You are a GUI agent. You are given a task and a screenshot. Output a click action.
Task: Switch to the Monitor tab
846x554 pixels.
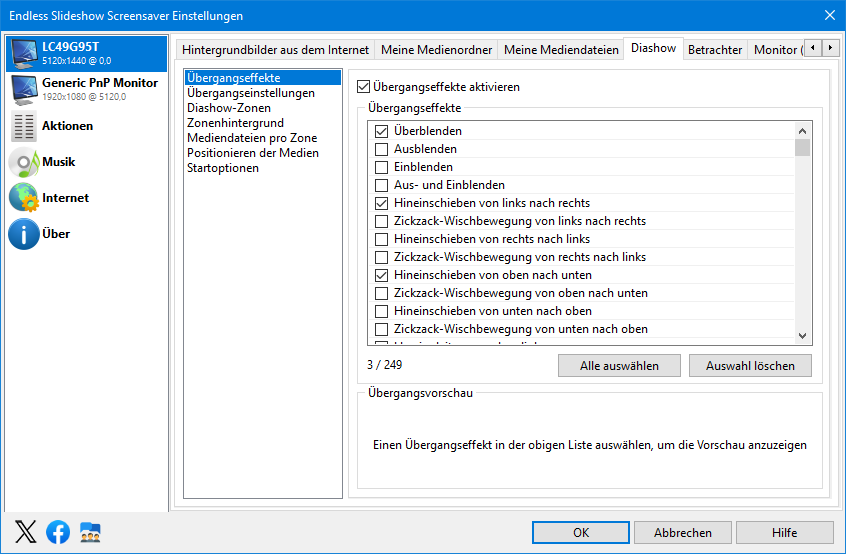pyautogui.click(x=776, y=50)
